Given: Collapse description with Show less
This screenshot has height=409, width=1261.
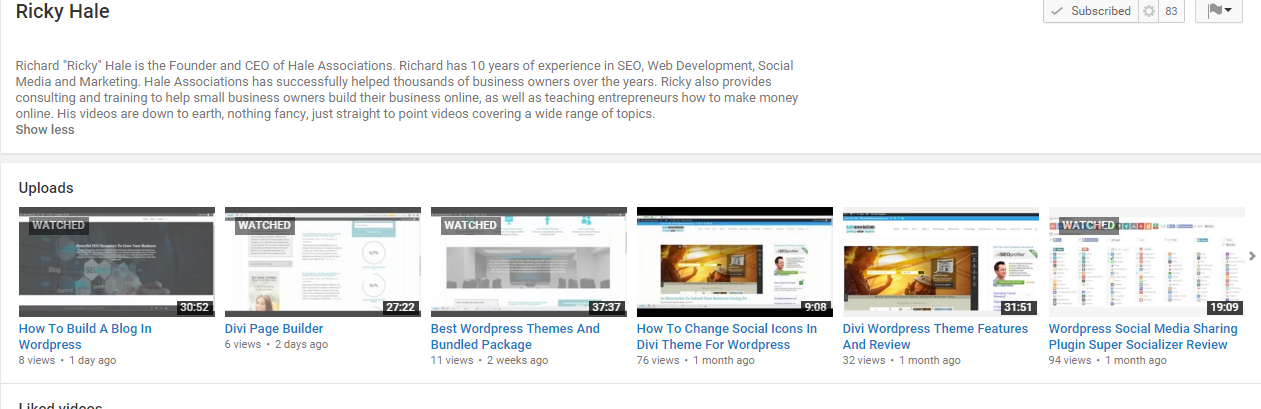Looking at the screenshot, I should 45,130.
